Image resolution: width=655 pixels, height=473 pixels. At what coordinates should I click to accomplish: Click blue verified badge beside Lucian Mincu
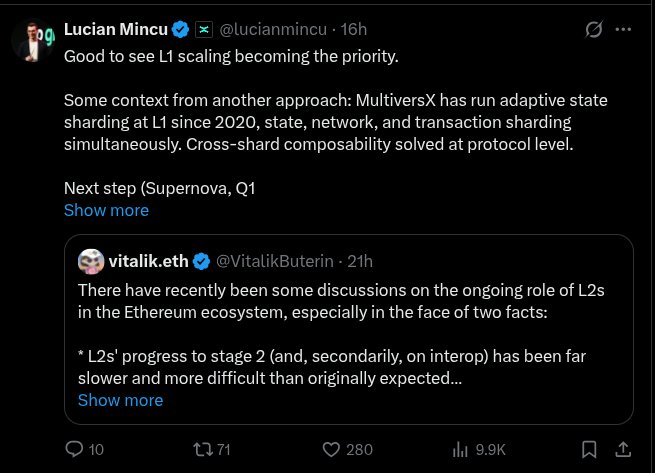pyautogui.click(x=179, y=30)
